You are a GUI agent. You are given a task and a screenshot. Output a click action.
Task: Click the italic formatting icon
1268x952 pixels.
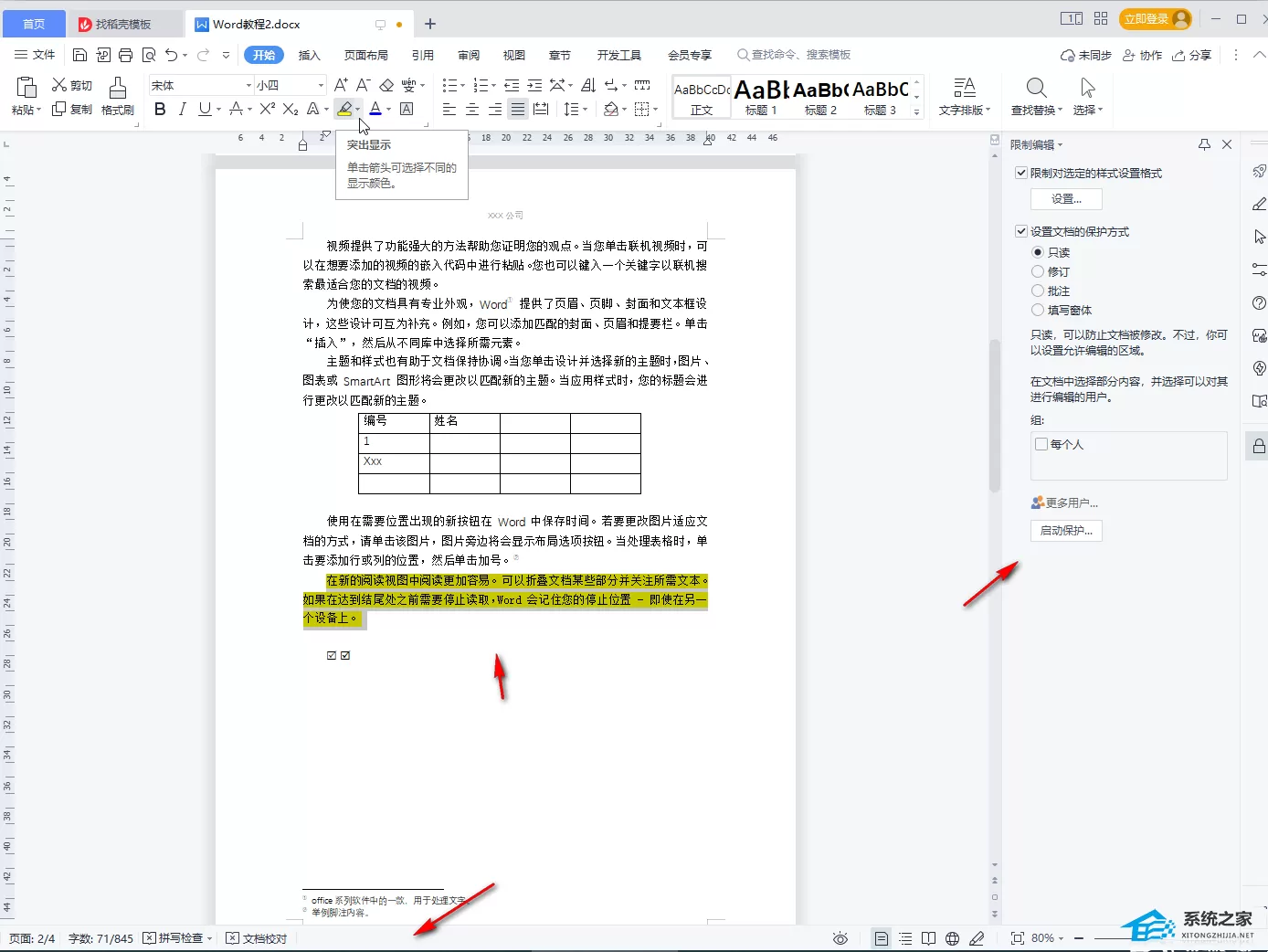[182, 109]
